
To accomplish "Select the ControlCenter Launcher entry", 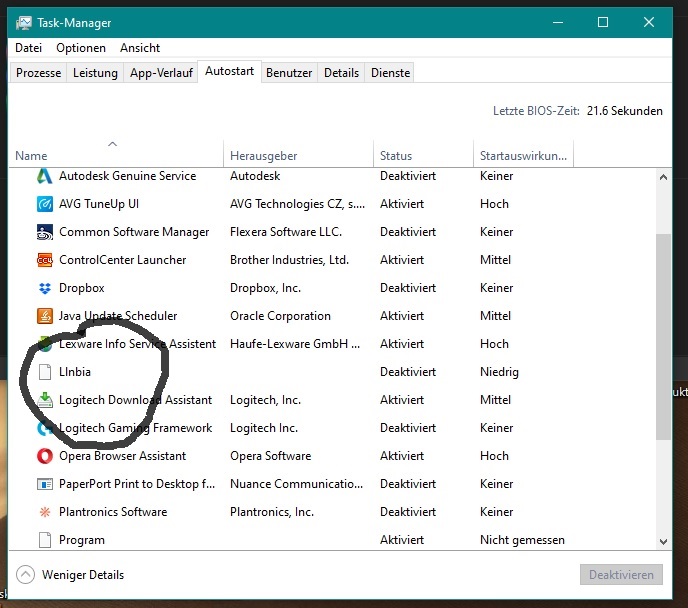I will 122,260.
